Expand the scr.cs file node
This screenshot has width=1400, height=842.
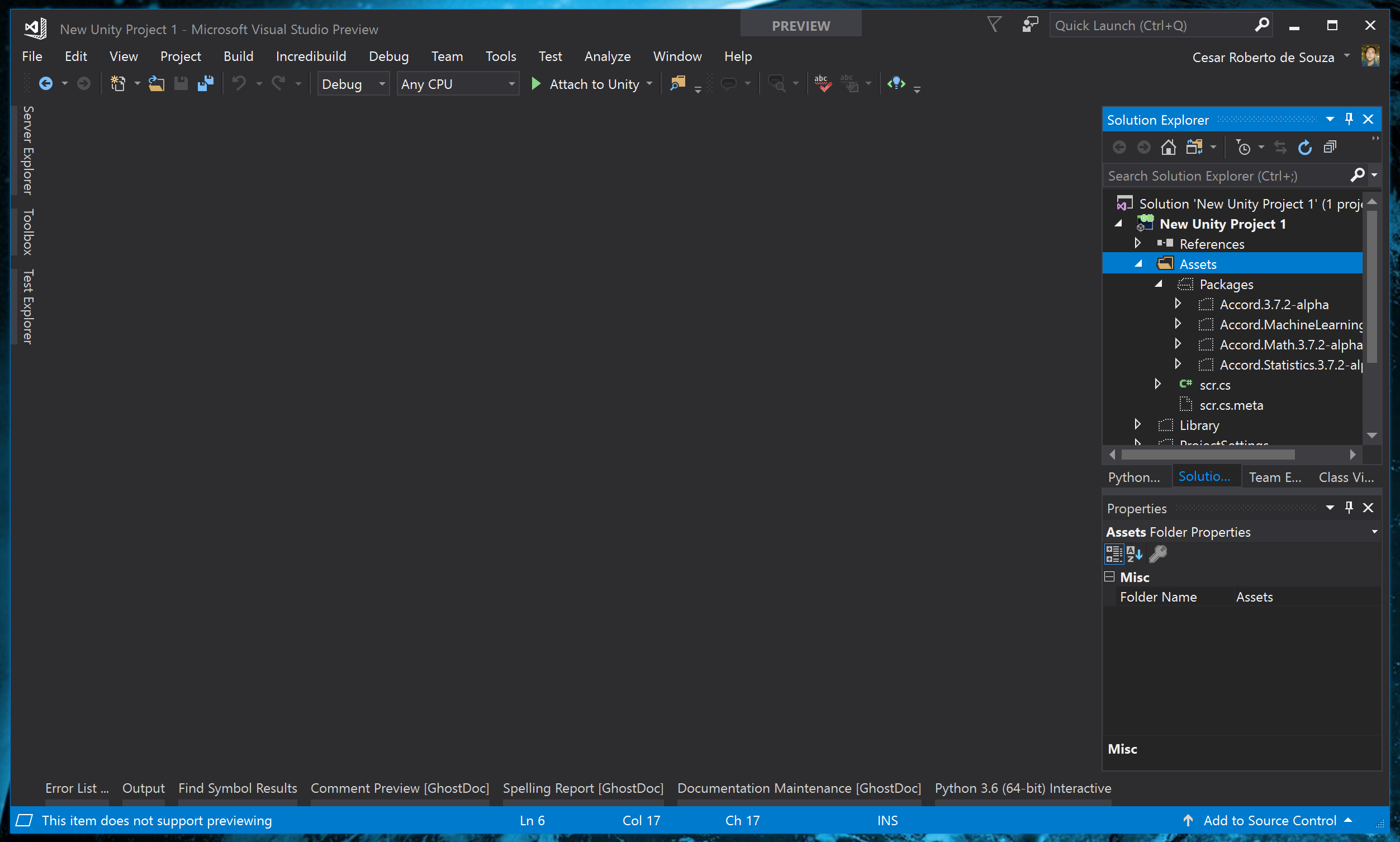1158,384
